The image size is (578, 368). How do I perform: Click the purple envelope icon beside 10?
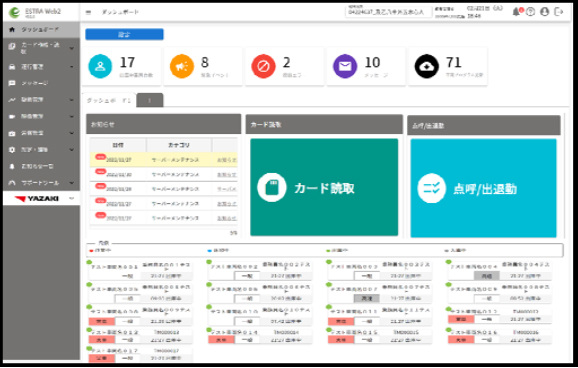coord(345,66)
